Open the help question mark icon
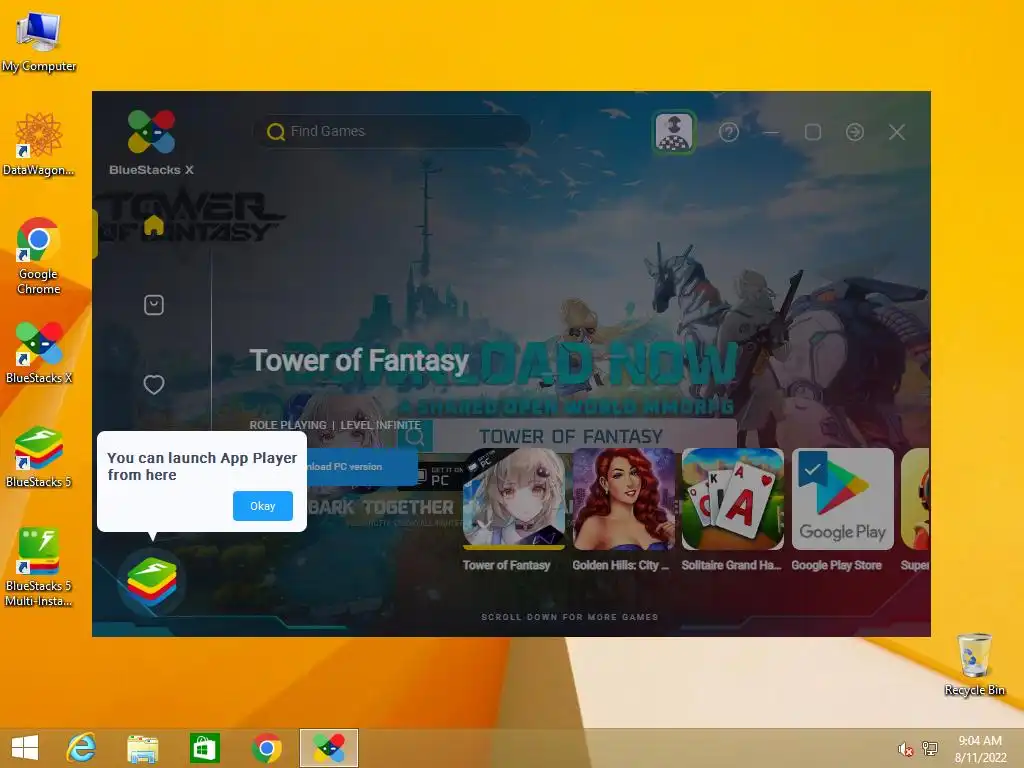This screenshot has height=768, width=1024. click(729, 133)
